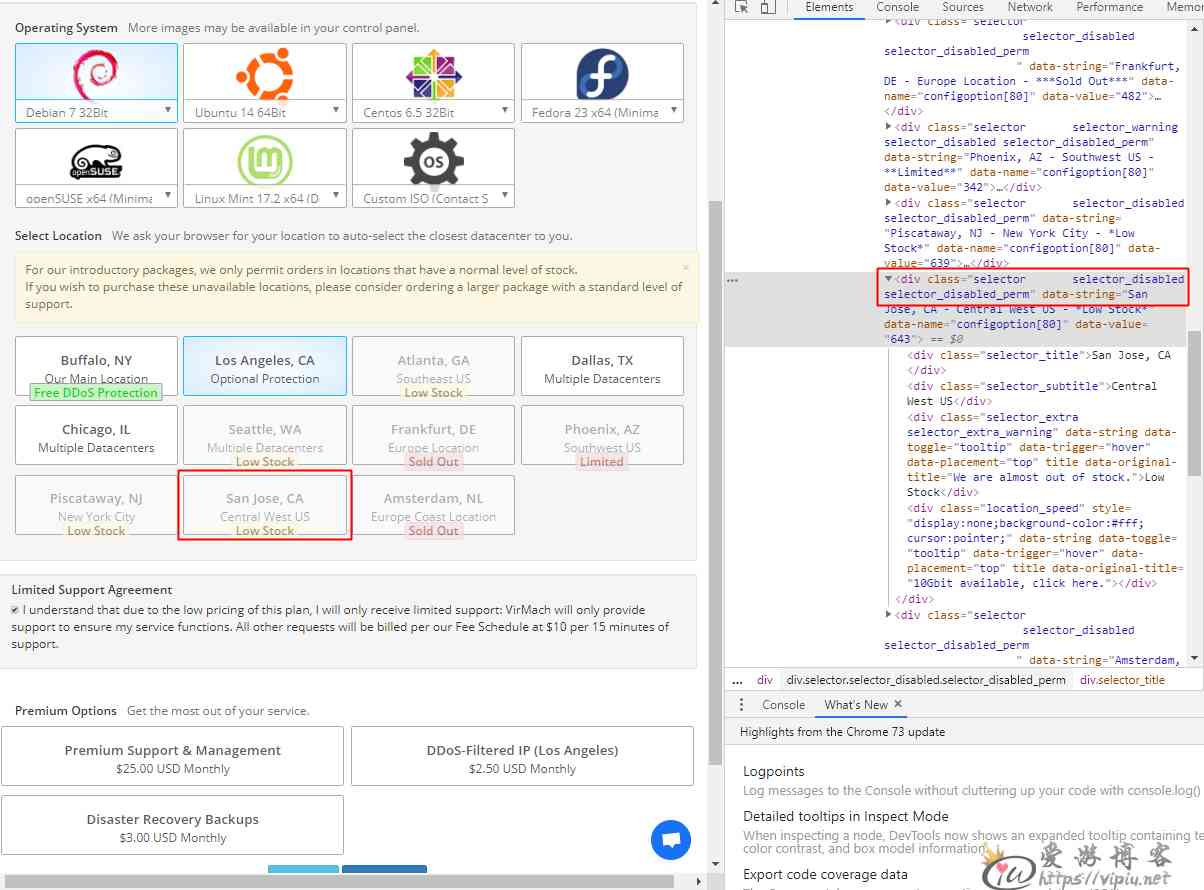Choose the openSUSE chameleon logo

96,160
